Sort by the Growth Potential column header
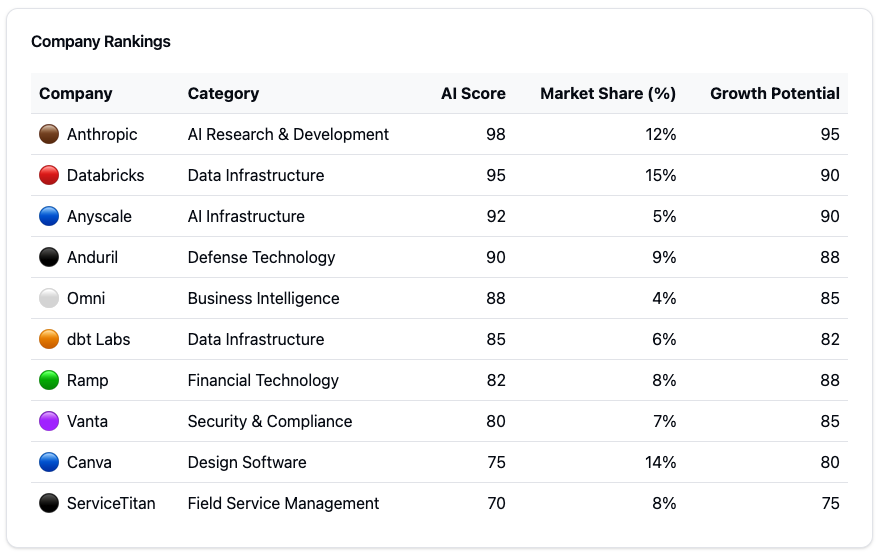This screenshot has width=881, height=554. pyautogui.click(x=775, y=93)
